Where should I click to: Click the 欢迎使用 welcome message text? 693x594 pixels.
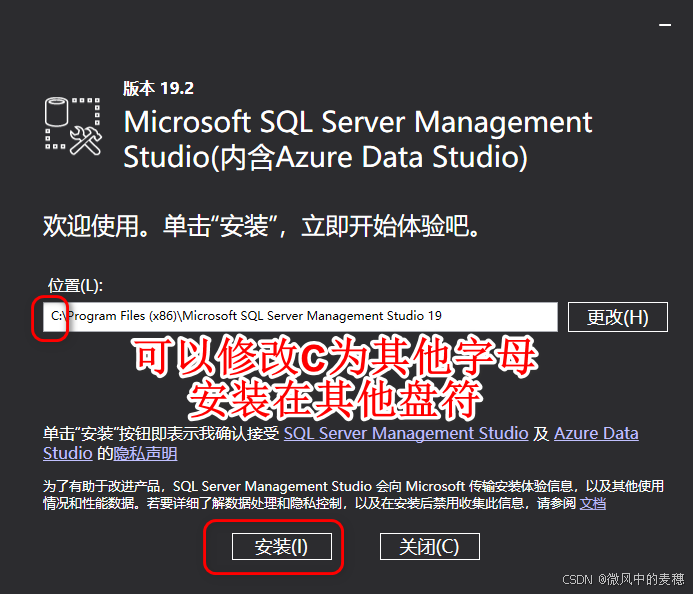261,226
